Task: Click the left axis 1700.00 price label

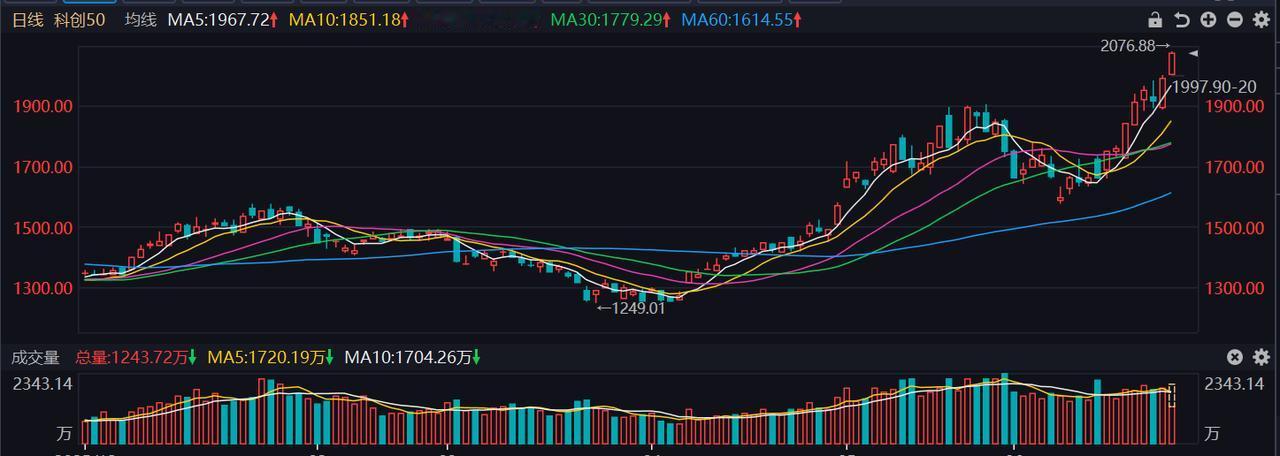Action: [43, 167]
